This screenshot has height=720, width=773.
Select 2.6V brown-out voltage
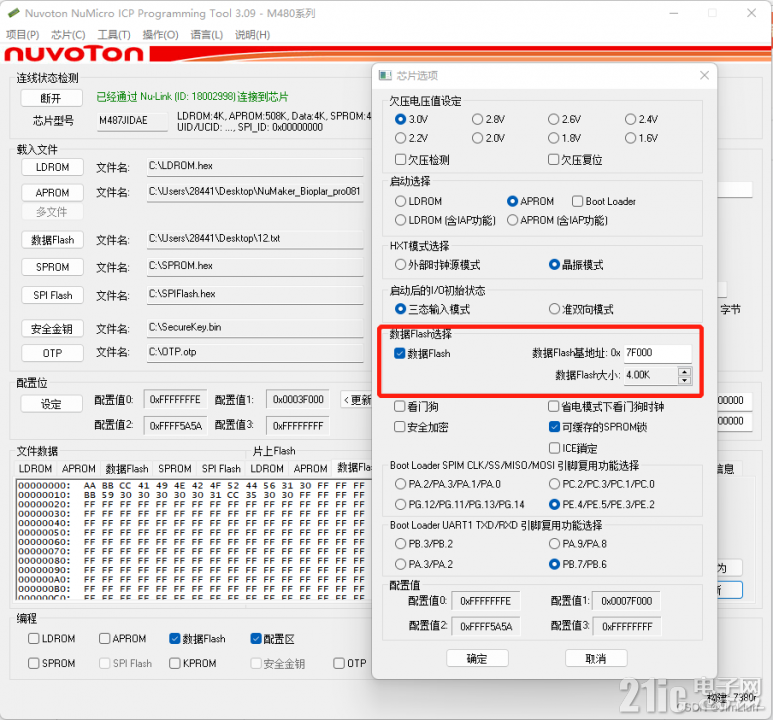point(564,119)
